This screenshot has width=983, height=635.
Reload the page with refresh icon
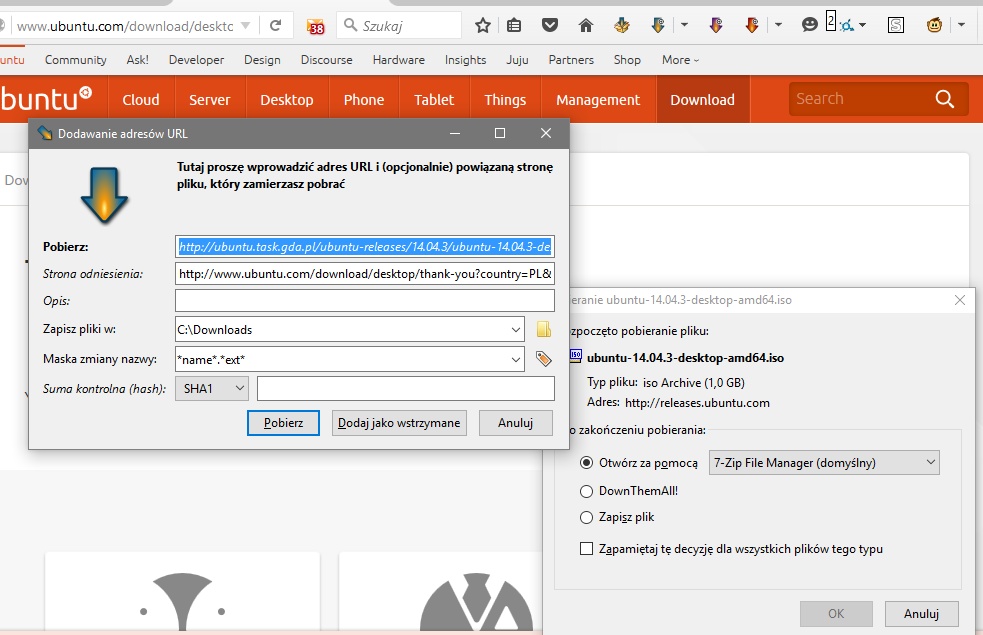pyautogui.click(x=275, y=26)
